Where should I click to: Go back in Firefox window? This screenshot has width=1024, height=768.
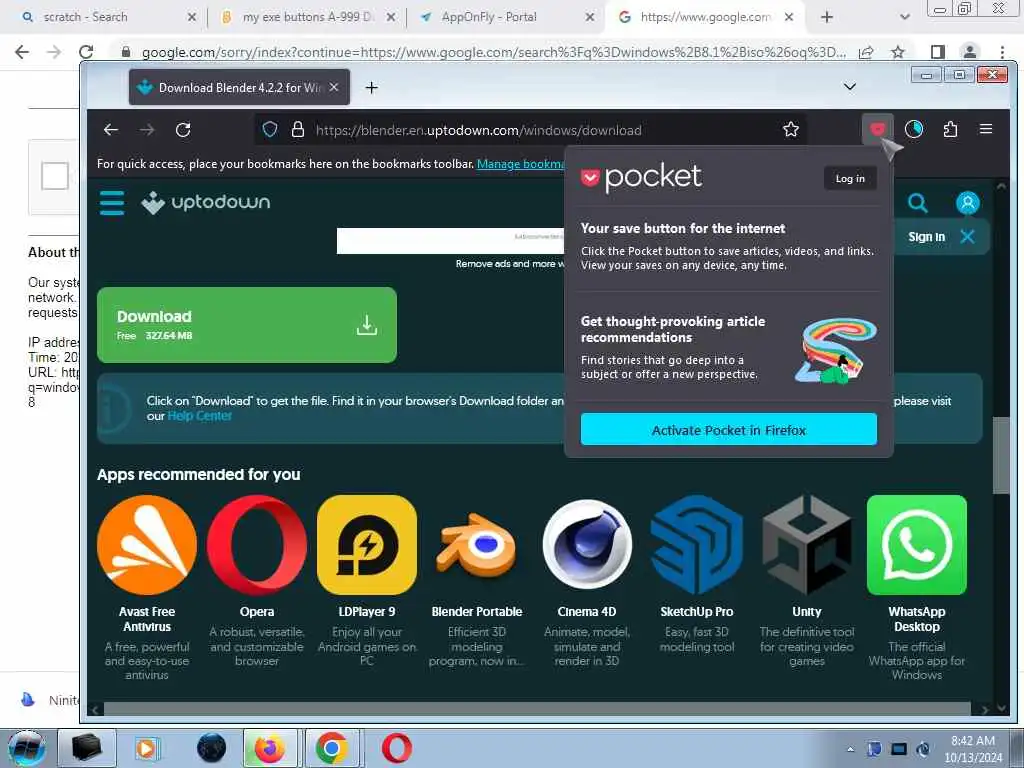(111, 129)
